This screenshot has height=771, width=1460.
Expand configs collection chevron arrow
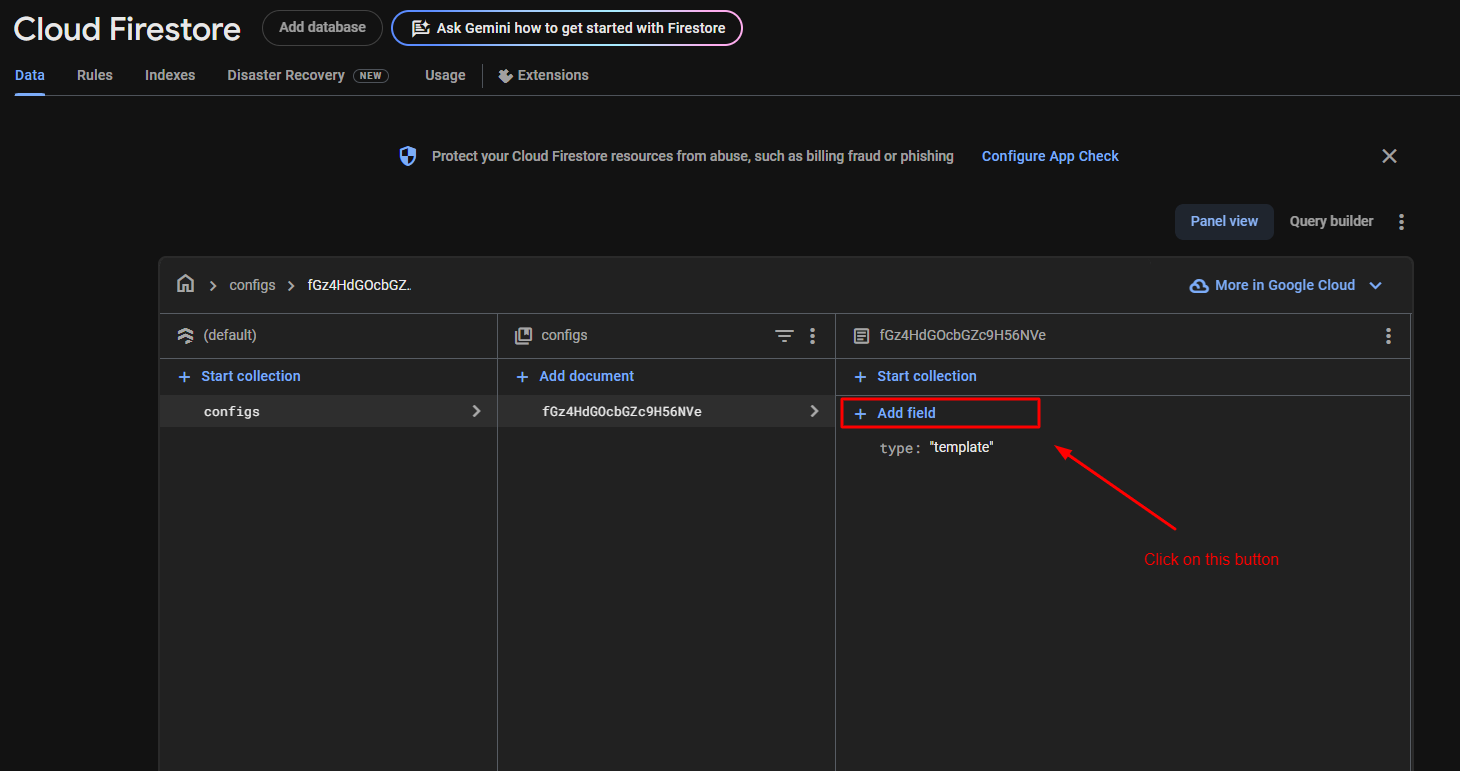pos(476,411)
